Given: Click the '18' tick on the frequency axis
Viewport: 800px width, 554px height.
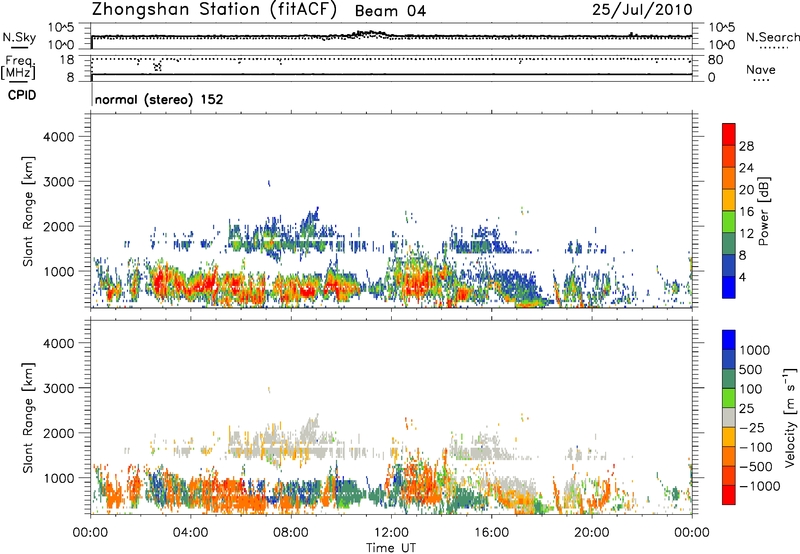Looking at the screenshot, I should pyautogui.click(x=67, y=59).
